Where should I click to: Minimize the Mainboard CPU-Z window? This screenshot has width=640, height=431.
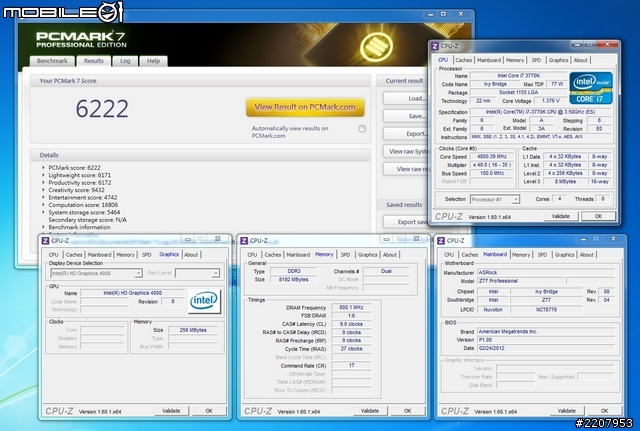pos(583,239)
